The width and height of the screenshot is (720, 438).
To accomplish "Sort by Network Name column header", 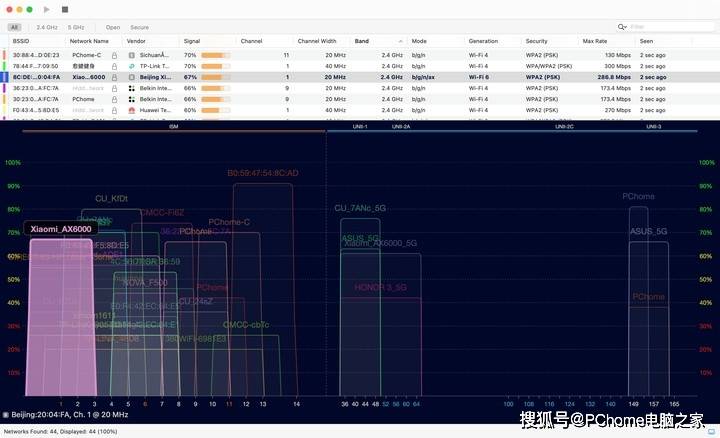I will tap(89, 41).
